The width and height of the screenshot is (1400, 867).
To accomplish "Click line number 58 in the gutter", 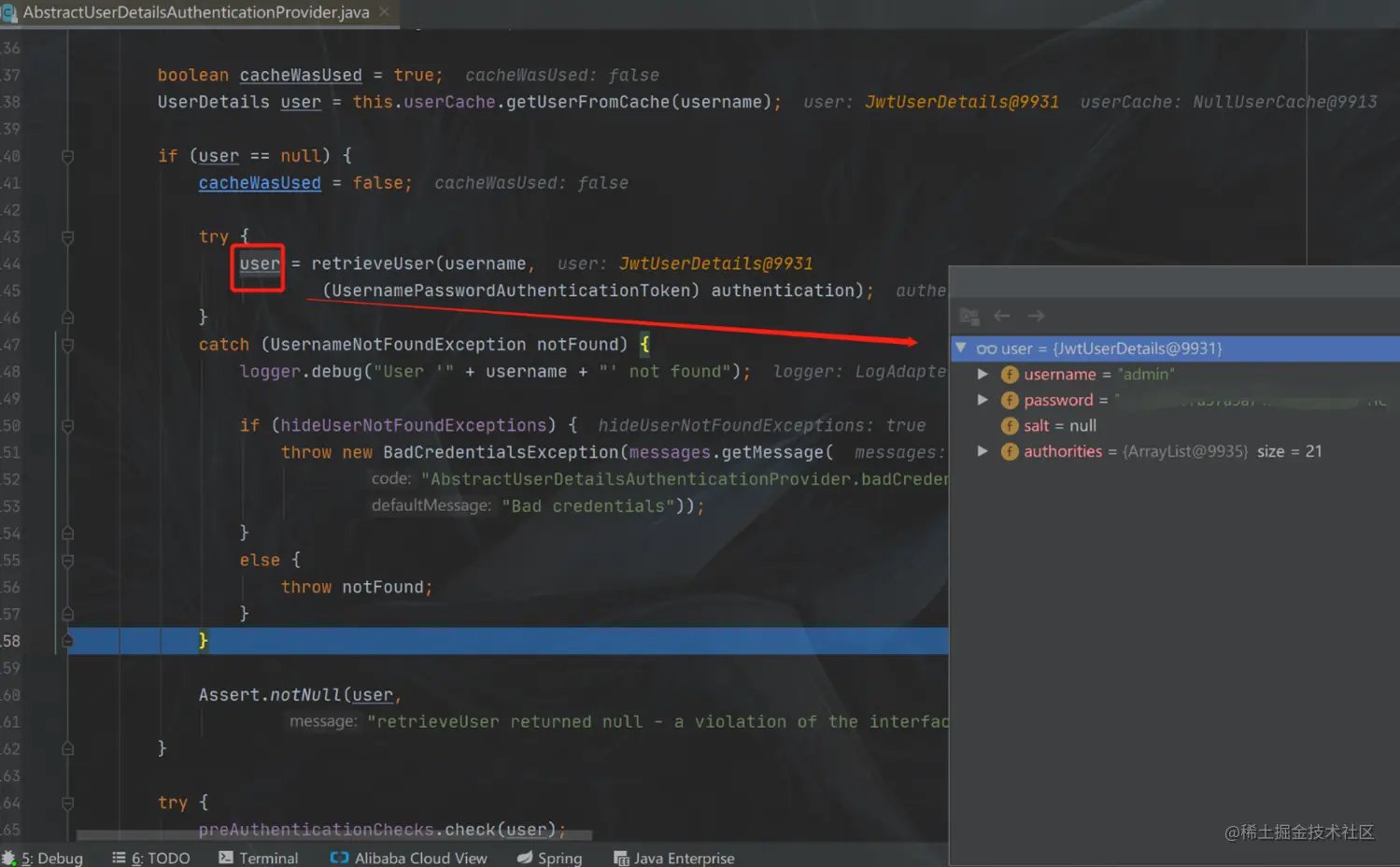I will click(x=11, y=641).
